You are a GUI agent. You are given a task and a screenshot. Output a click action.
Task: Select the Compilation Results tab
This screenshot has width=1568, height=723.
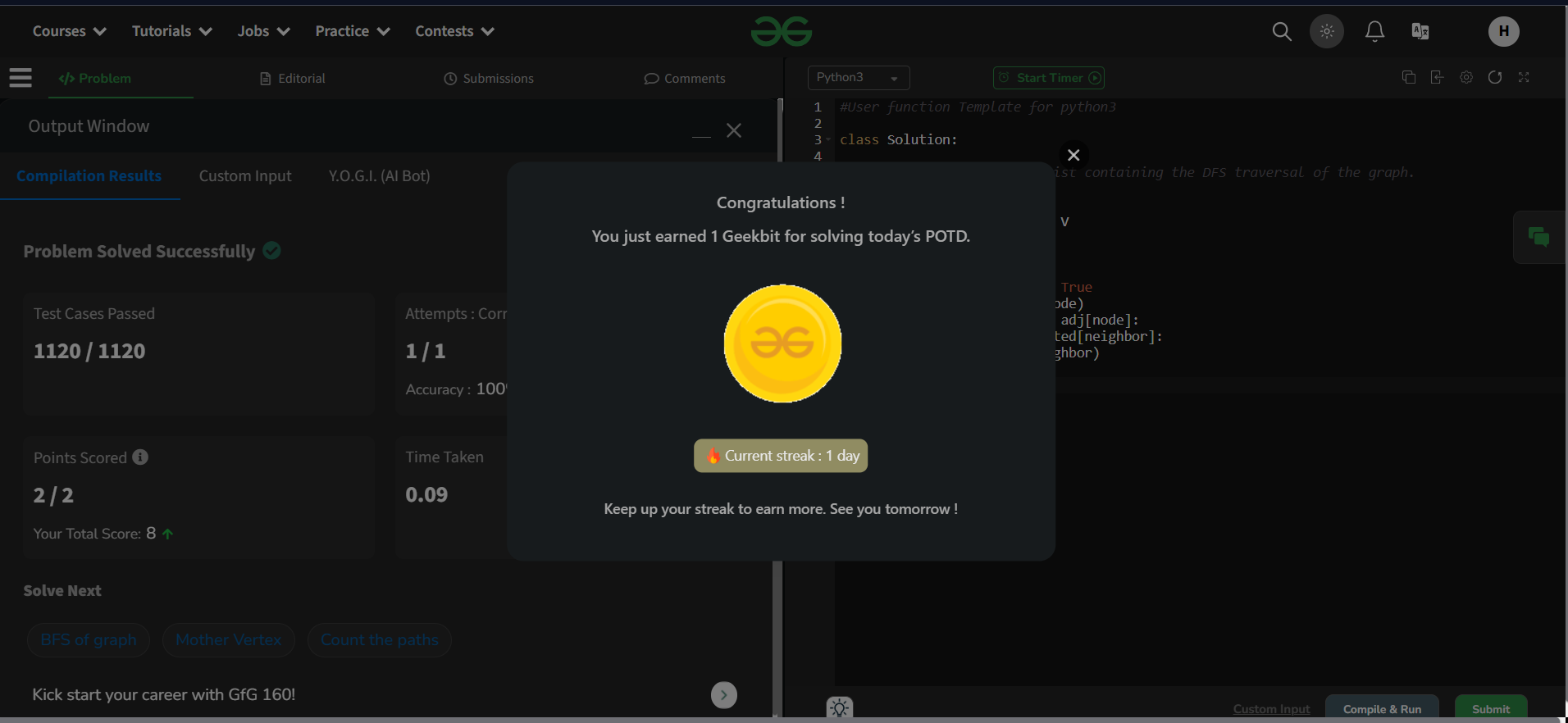tap(89, 176)
